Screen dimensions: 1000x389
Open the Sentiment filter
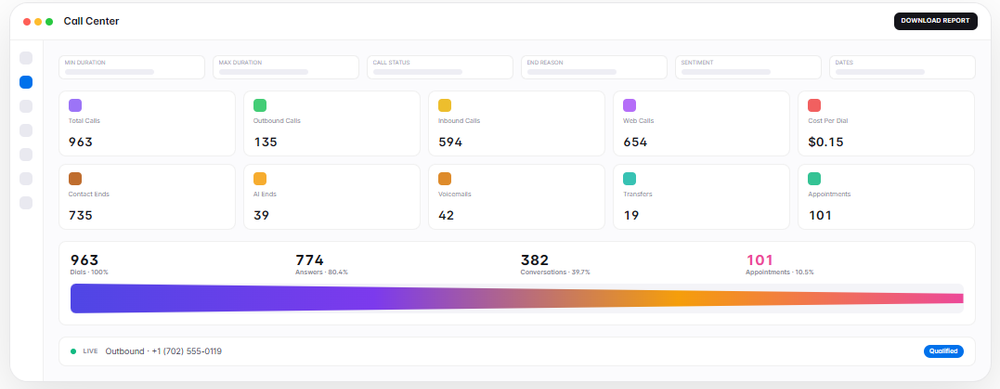click(x=748, y=67)
